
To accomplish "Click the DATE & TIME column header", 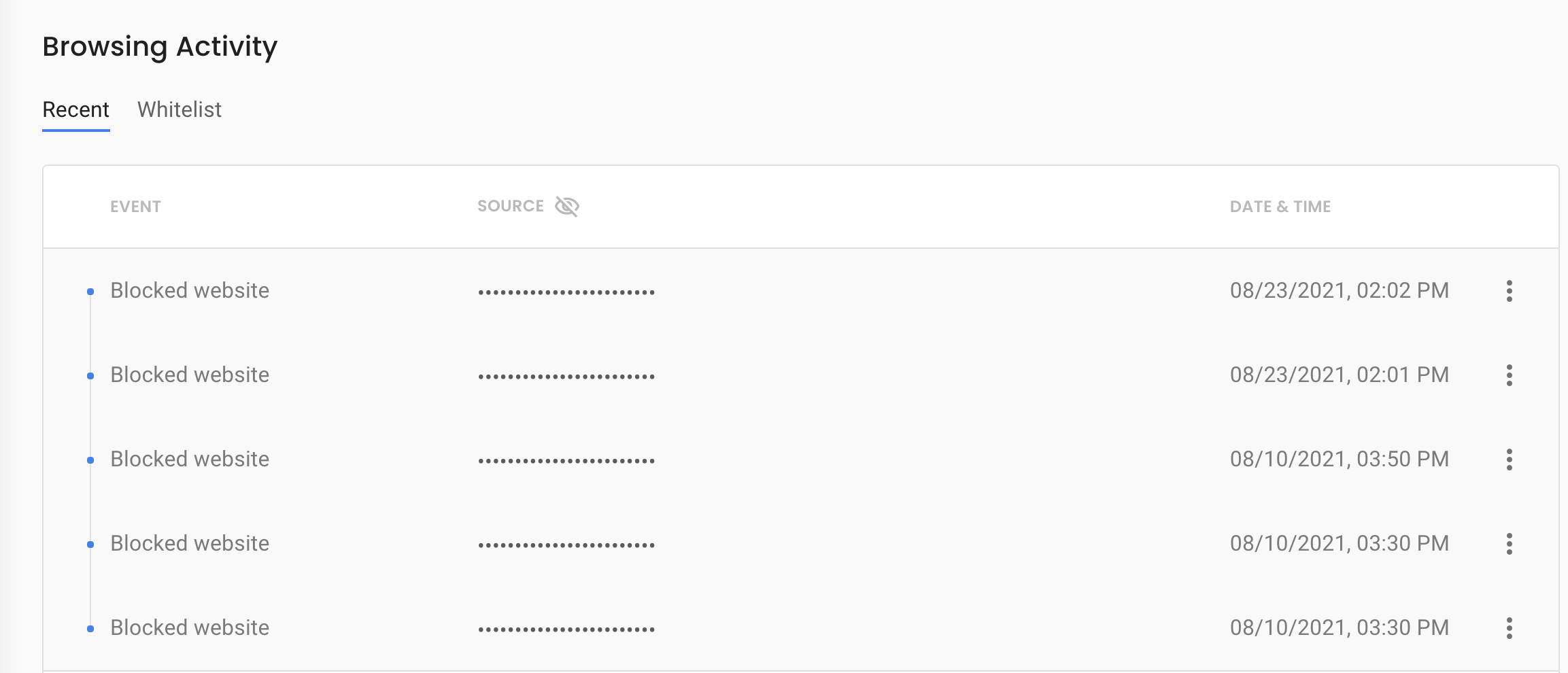I will pyautogui.click(x=1280, y=207).
